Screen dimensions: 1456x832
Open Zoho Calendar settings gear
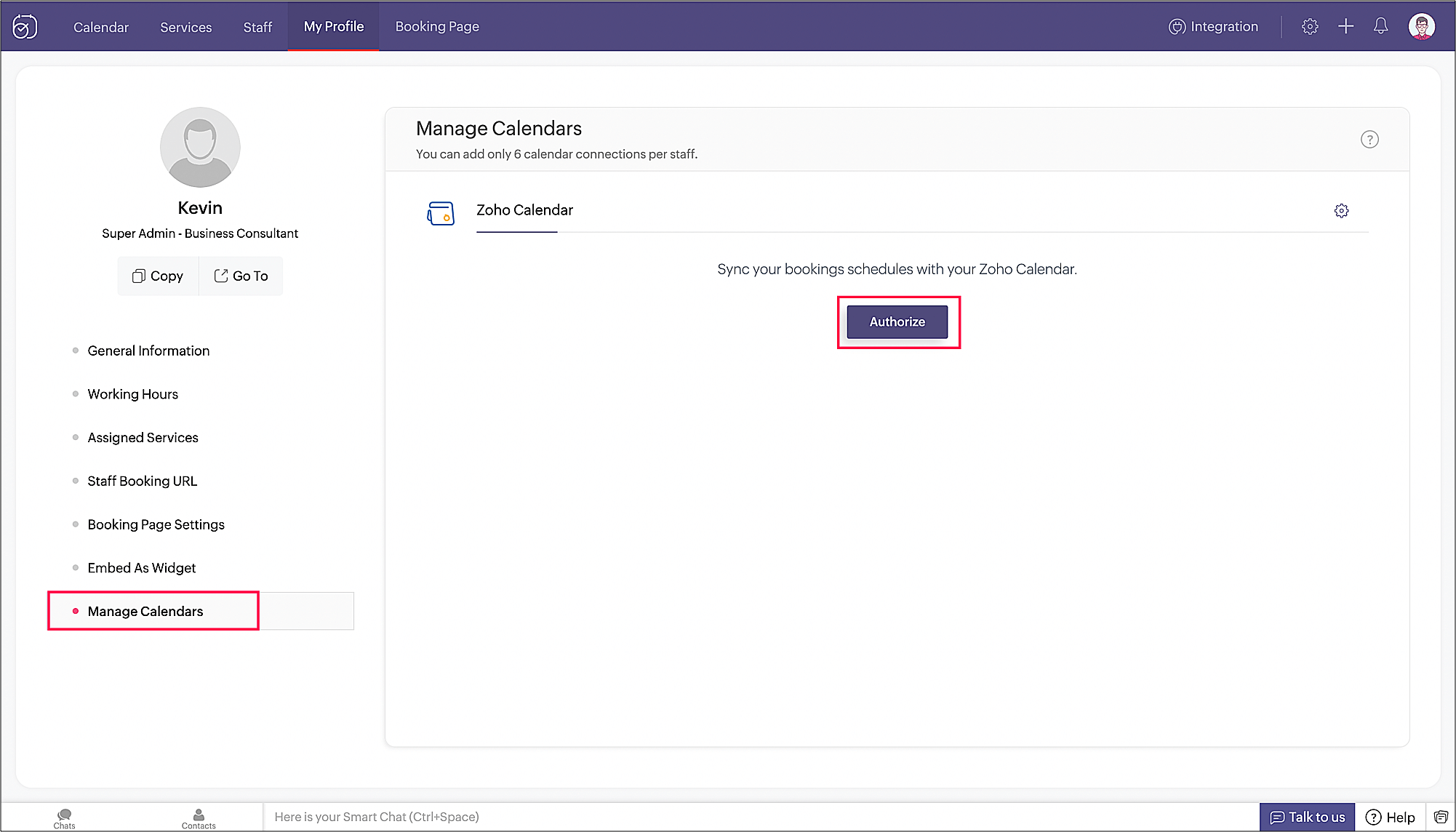click(x=1341, y=211)
